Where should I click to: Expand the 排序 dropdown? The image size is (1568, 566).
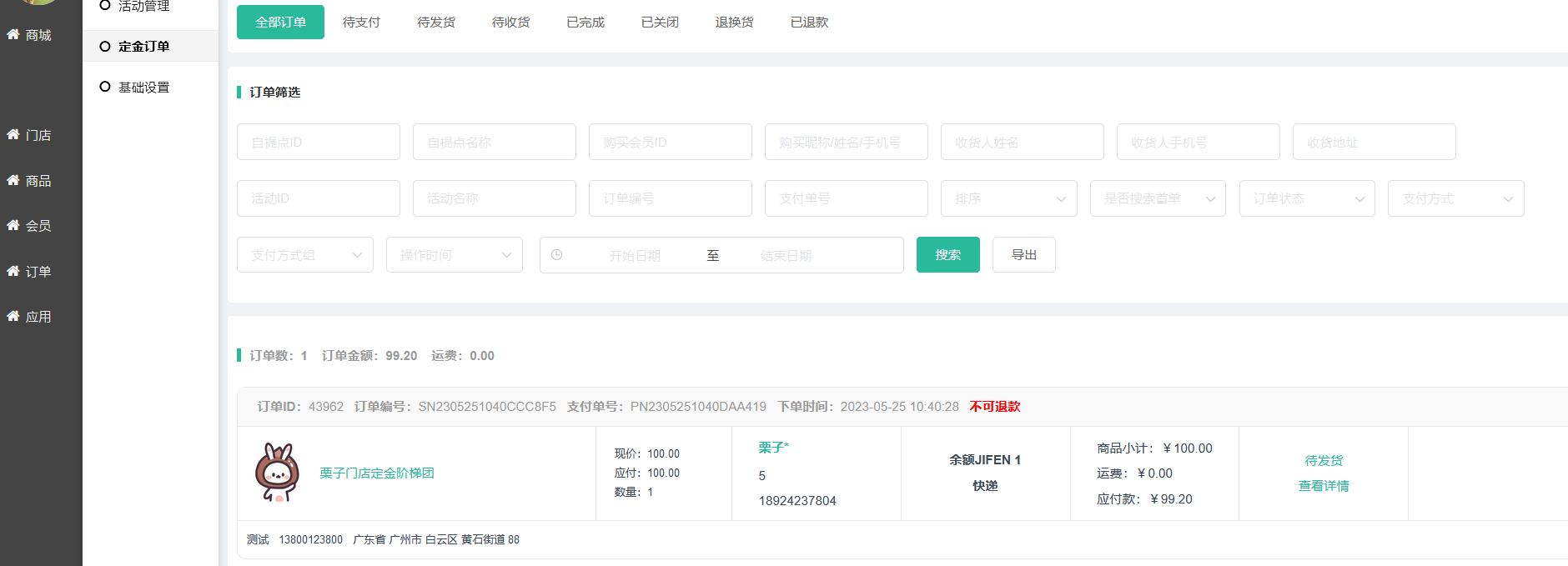1008,198
